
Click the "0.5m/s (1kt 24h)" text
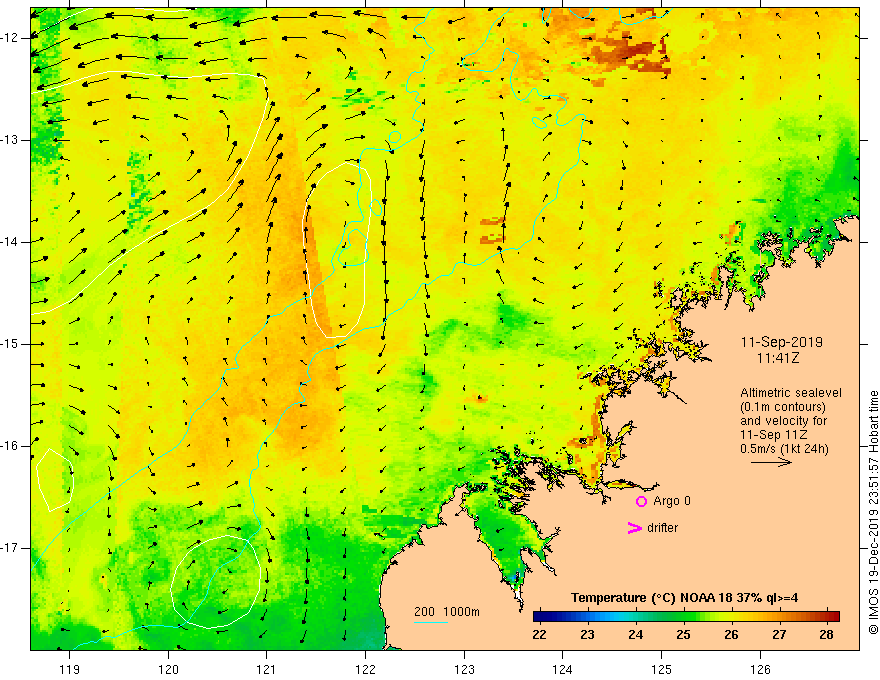click(x=784, y=449)
